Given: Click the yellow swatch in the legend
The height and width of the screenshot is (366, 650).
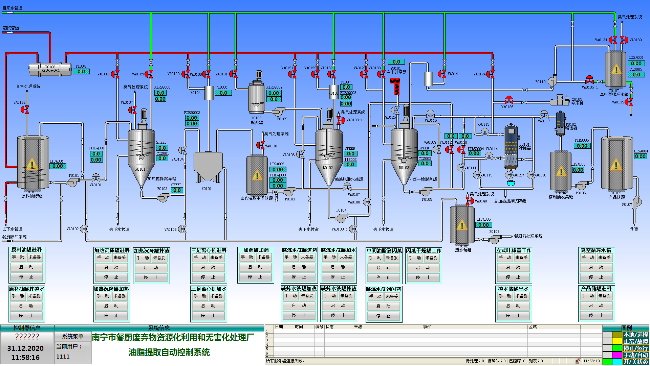Looking at the screenshot, I should point(617,341).
